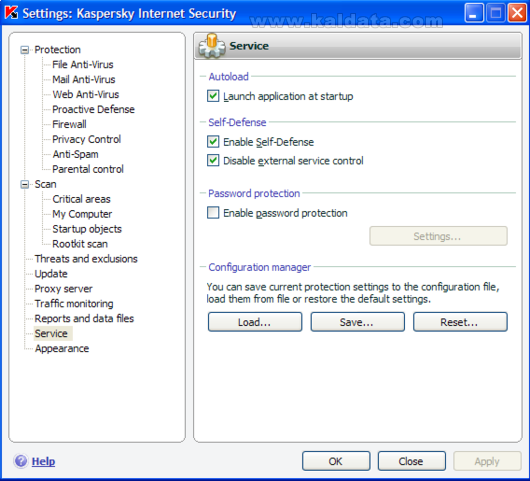Toggle the Enable Self-Defense checkbox
530x481 pixels.
(213, 142)
